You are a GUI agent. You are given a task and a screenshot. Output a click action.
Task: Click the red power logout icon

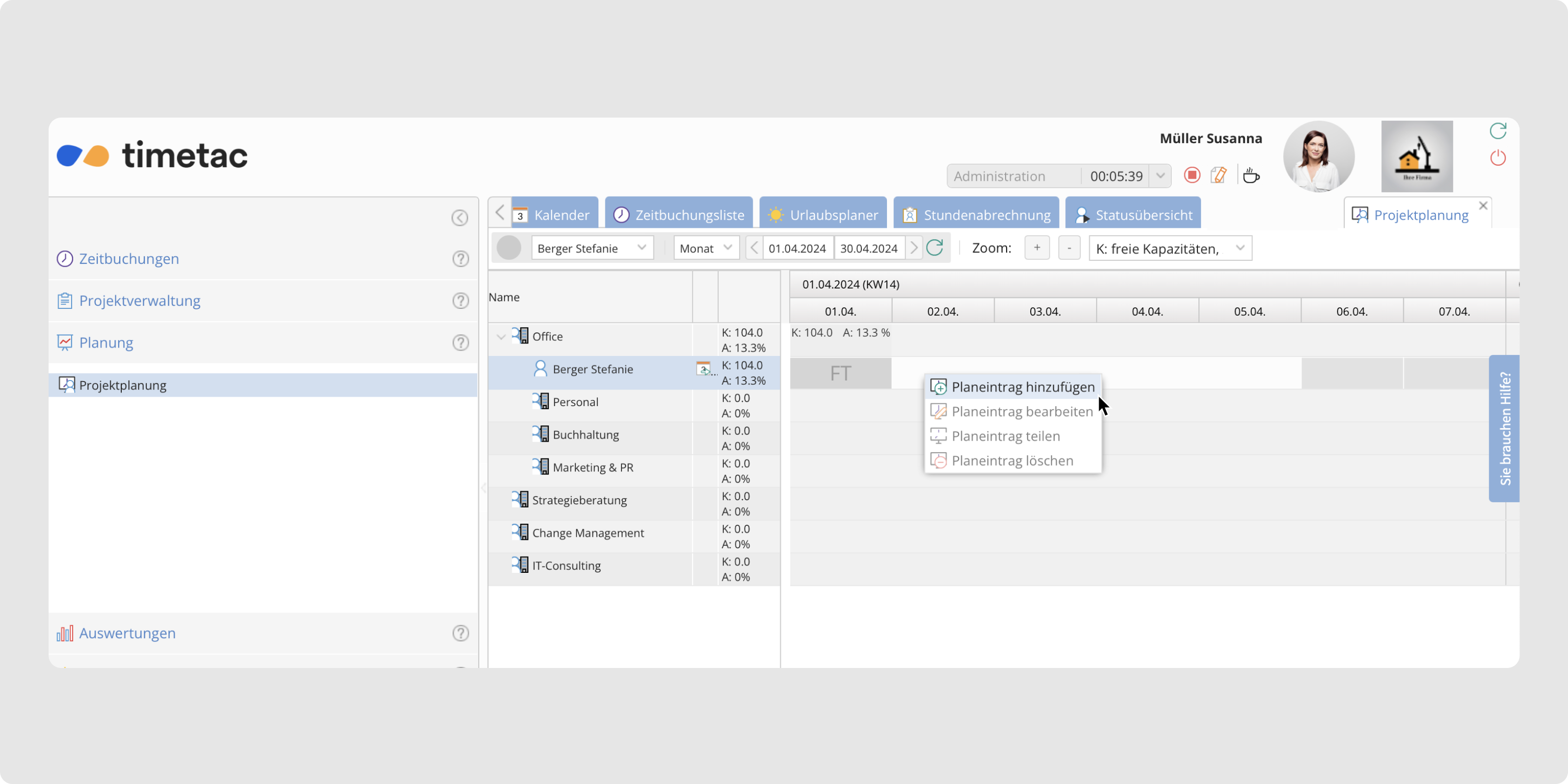[1497, 158]
